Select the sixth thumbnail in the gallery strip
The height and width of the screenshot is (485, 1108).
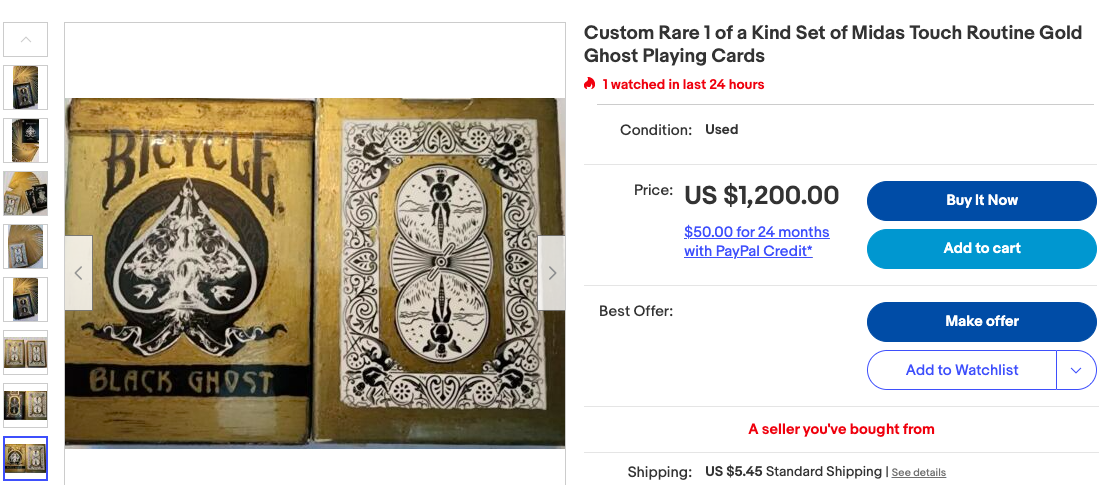(26, 352)
